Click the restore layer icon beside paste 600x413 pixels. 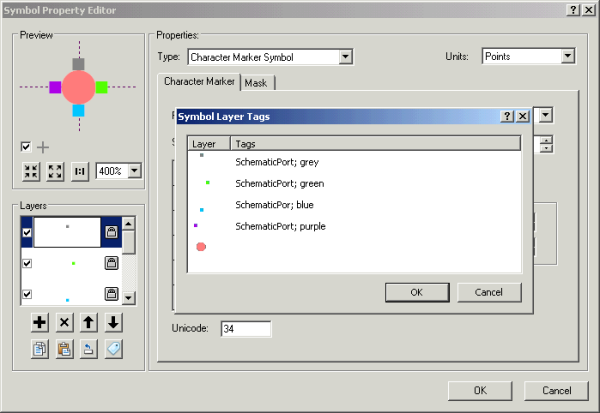89,349
